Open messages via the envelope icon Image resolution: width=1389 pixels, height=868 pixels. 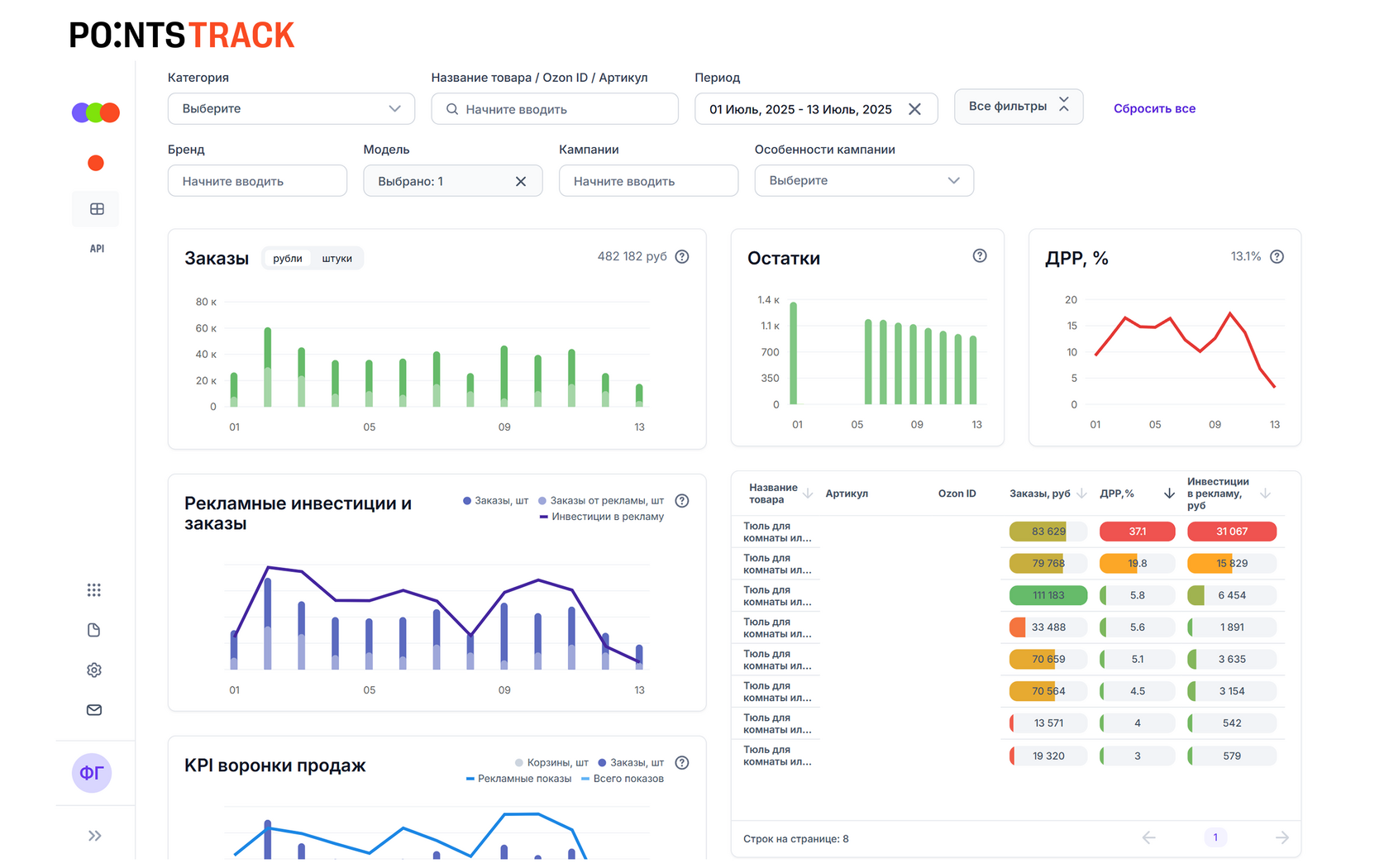point(93,709)
